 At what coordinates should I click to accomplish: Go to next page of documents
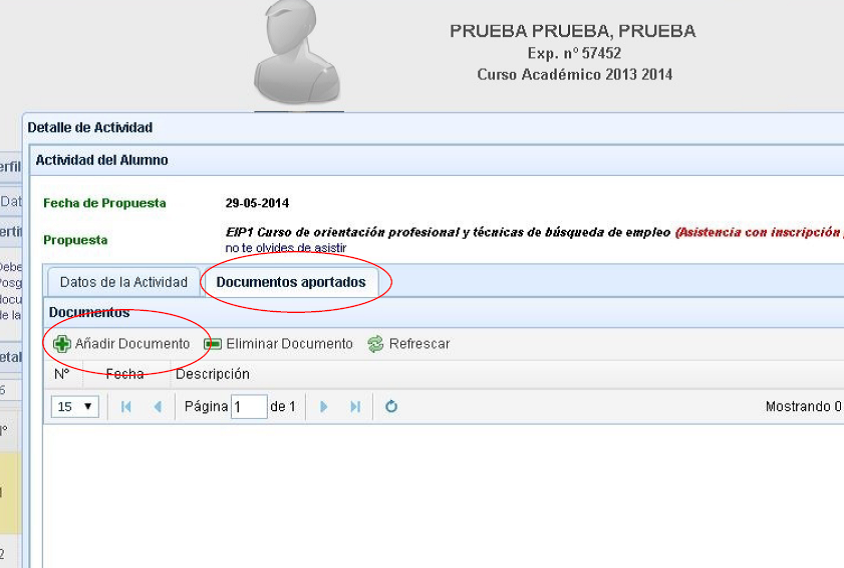[x=323, y=407]
